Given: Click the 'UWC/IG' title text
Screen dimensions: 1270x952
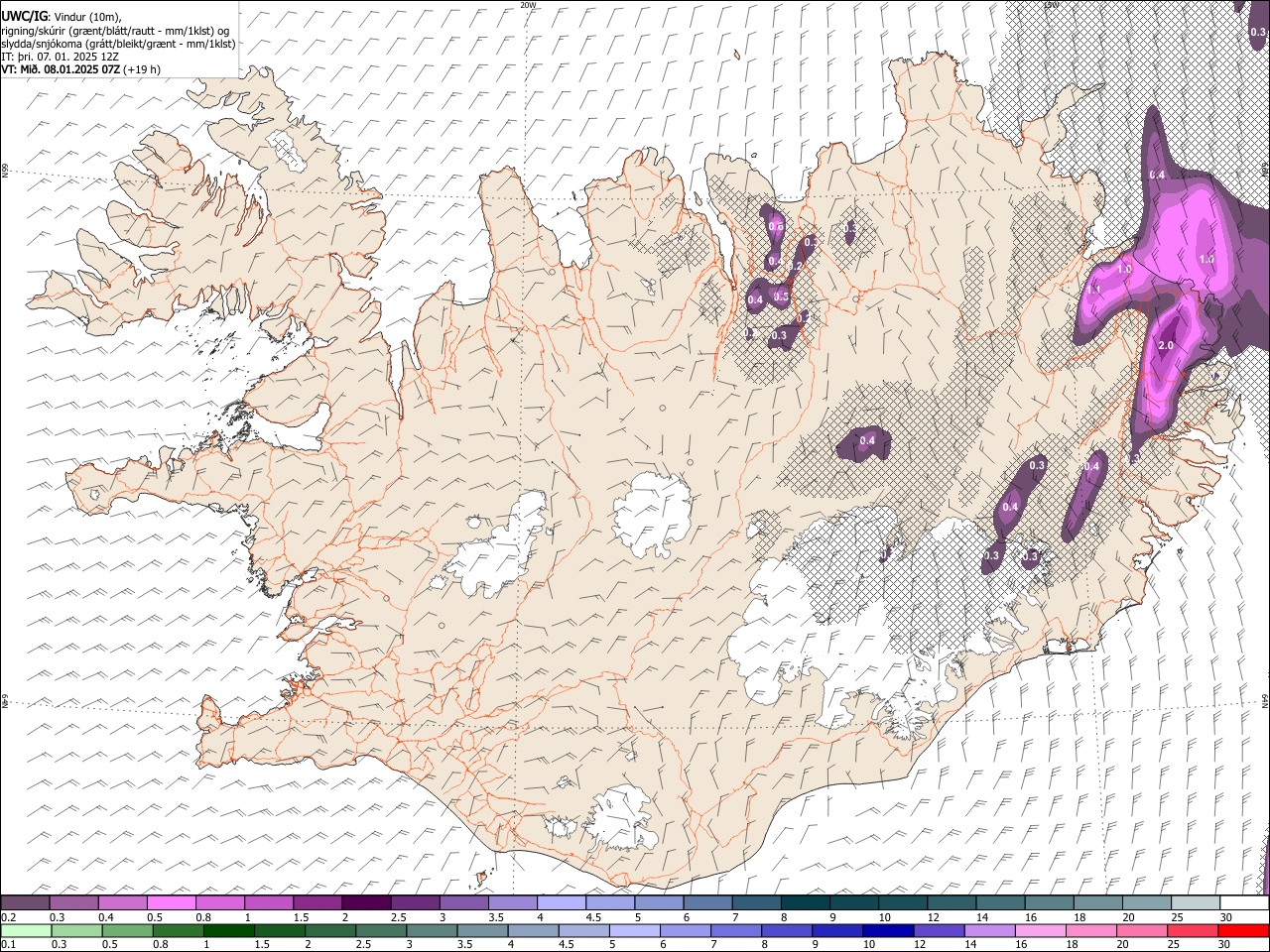Looking at the screenshot, I should click(x=24, y=16).
